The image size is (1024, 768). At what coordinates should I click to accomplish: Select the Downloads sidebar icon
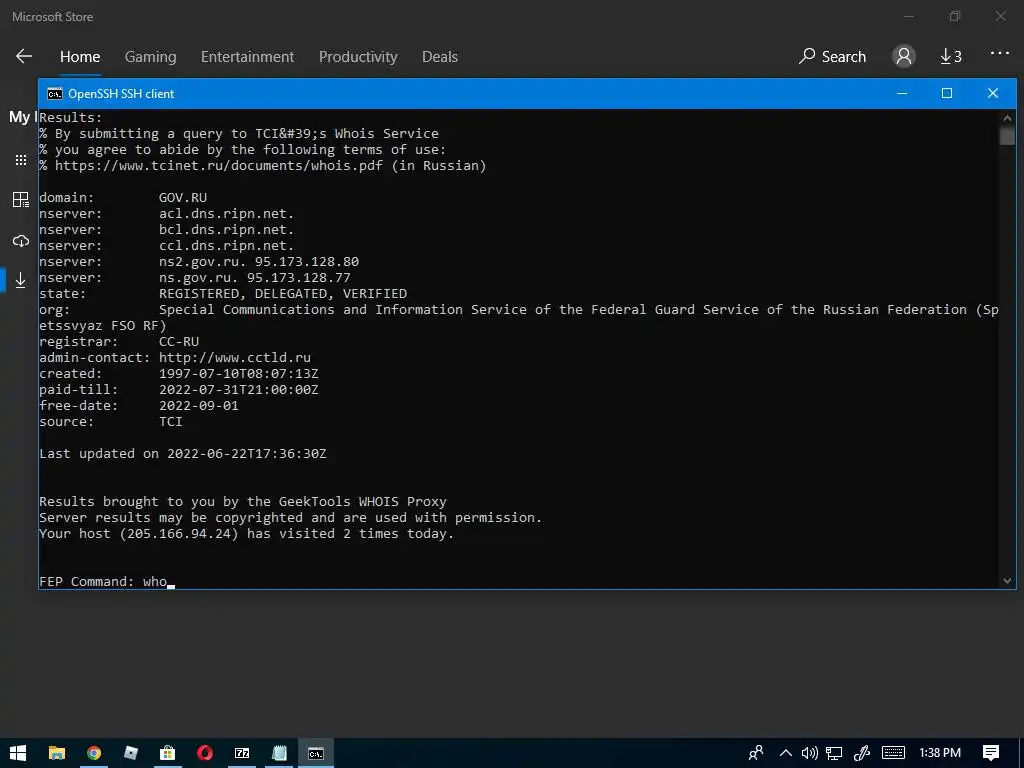[21, 280]
